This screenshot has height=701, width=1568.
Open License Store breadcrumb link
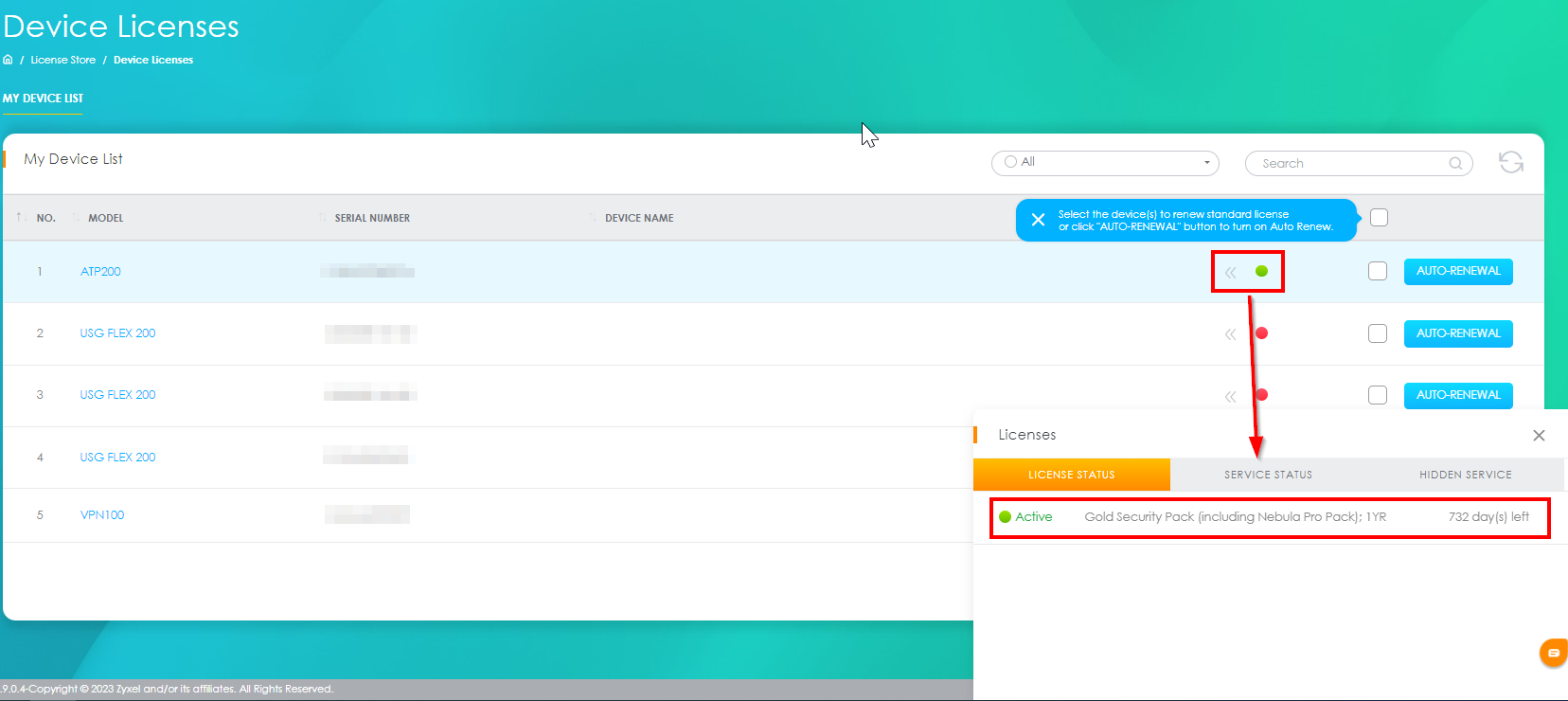pyautogui.click(x=62, y=60)
